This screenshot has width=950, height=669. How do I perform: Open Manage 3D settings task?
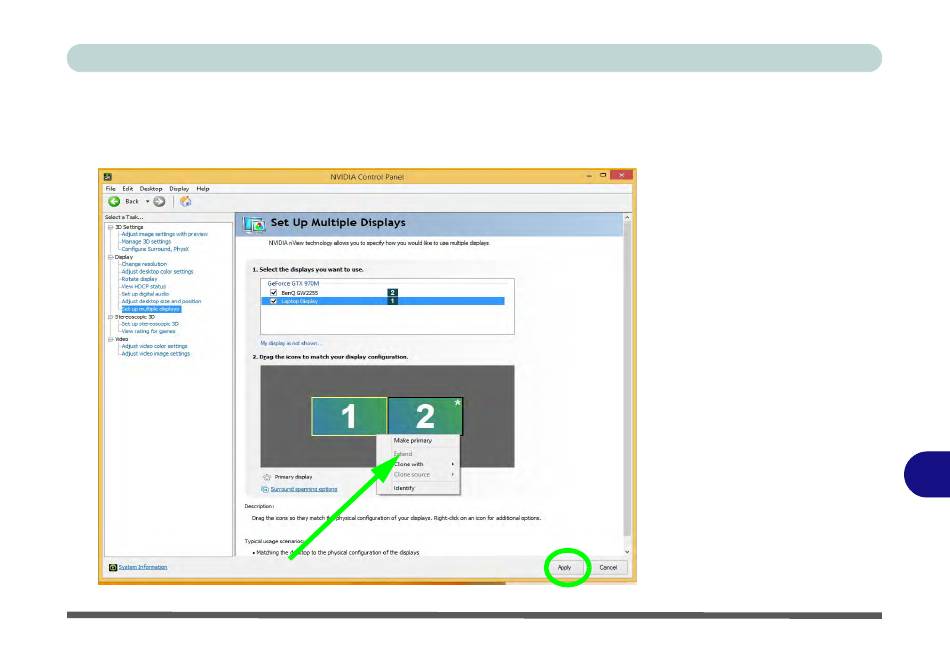[146, 241]
